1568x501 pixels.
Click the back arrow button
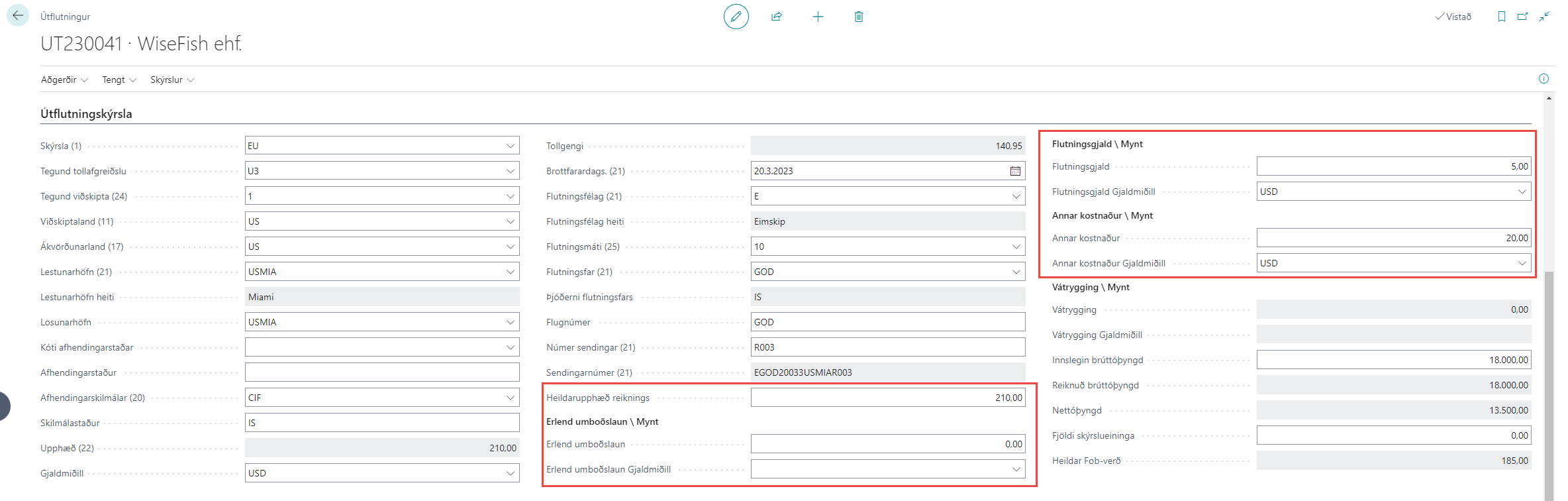(x=18, y=16)
